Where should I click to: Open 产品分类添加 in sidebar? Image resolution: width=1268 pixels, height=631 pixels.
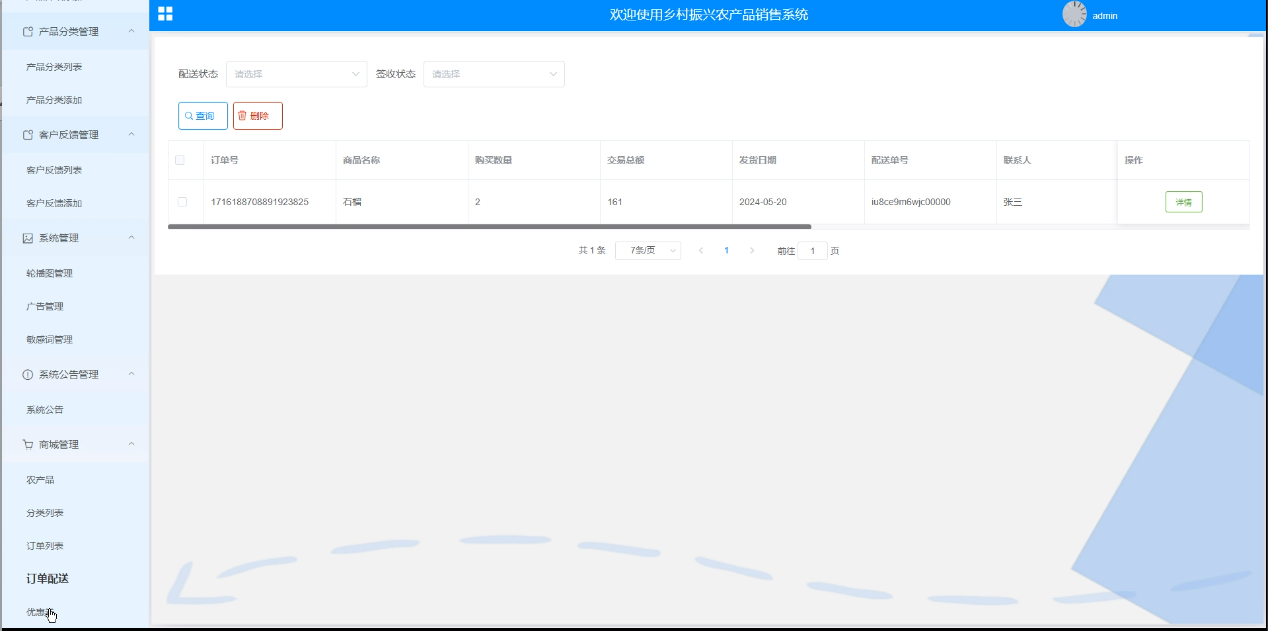[54, 100]
